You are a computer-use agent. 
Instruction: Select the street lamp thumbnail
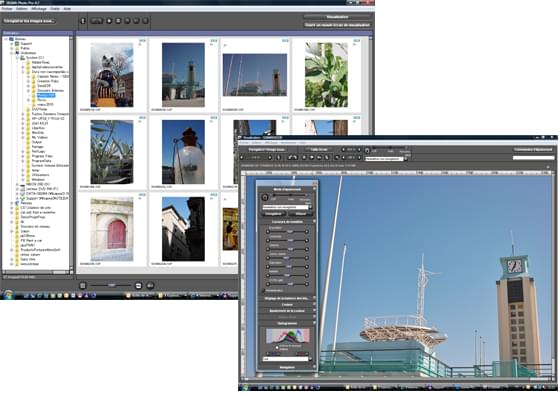point(183,152)
